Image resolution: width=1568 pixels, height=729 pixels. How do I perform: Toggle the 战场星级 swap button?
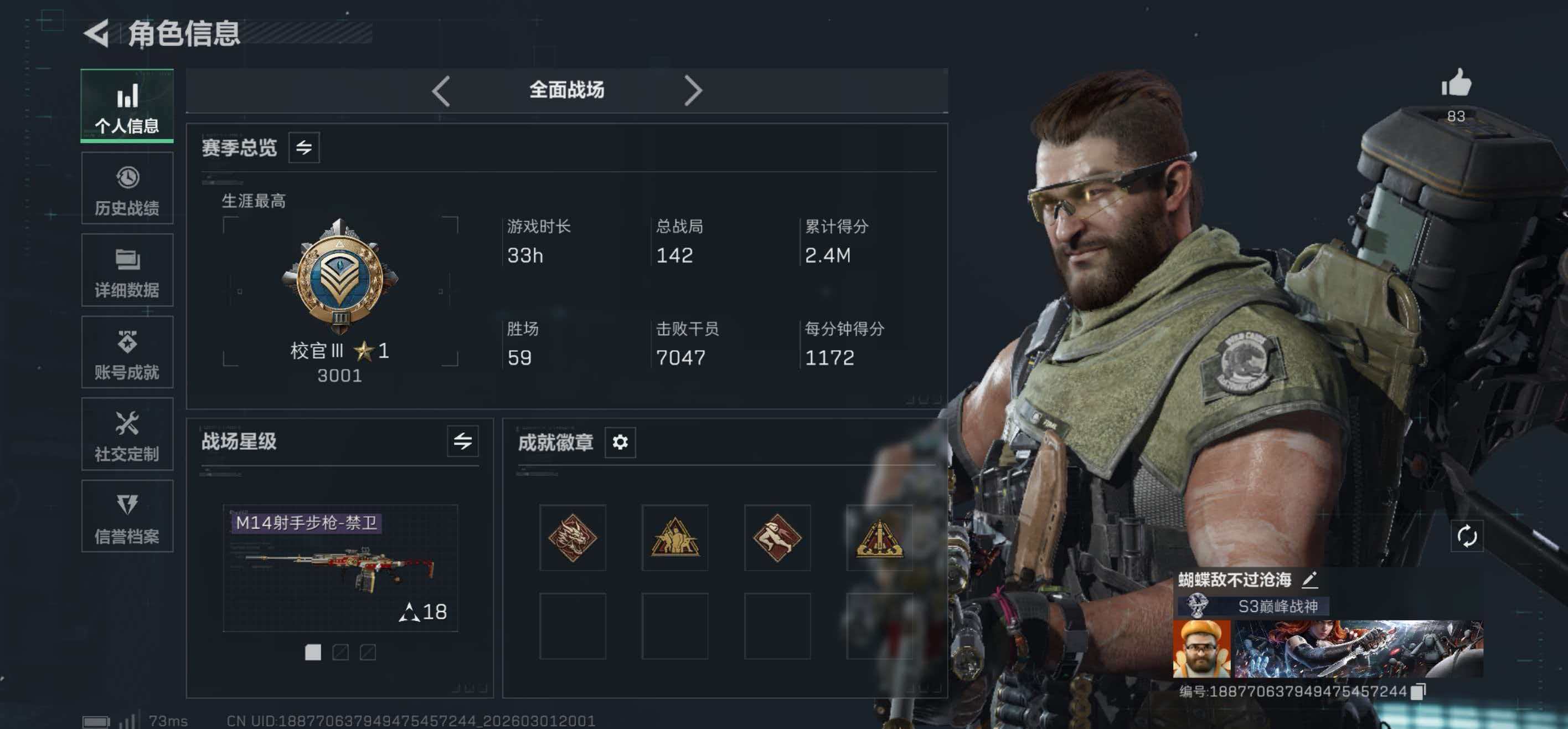463,441
